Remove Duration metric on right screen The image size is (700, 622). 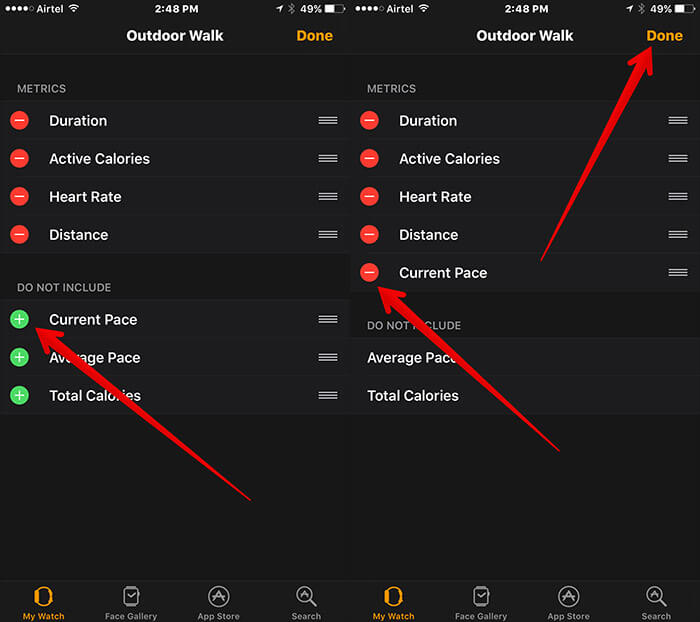point(370,121)
